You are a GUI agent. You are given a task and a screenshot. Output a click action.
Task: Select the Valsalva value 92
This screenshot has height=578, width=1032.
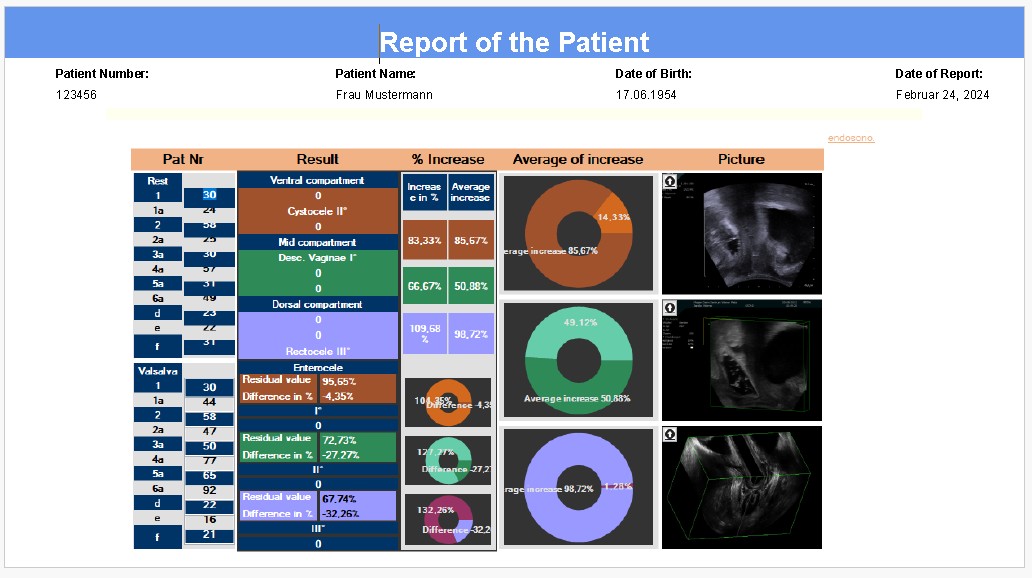[x=209, y=490]
